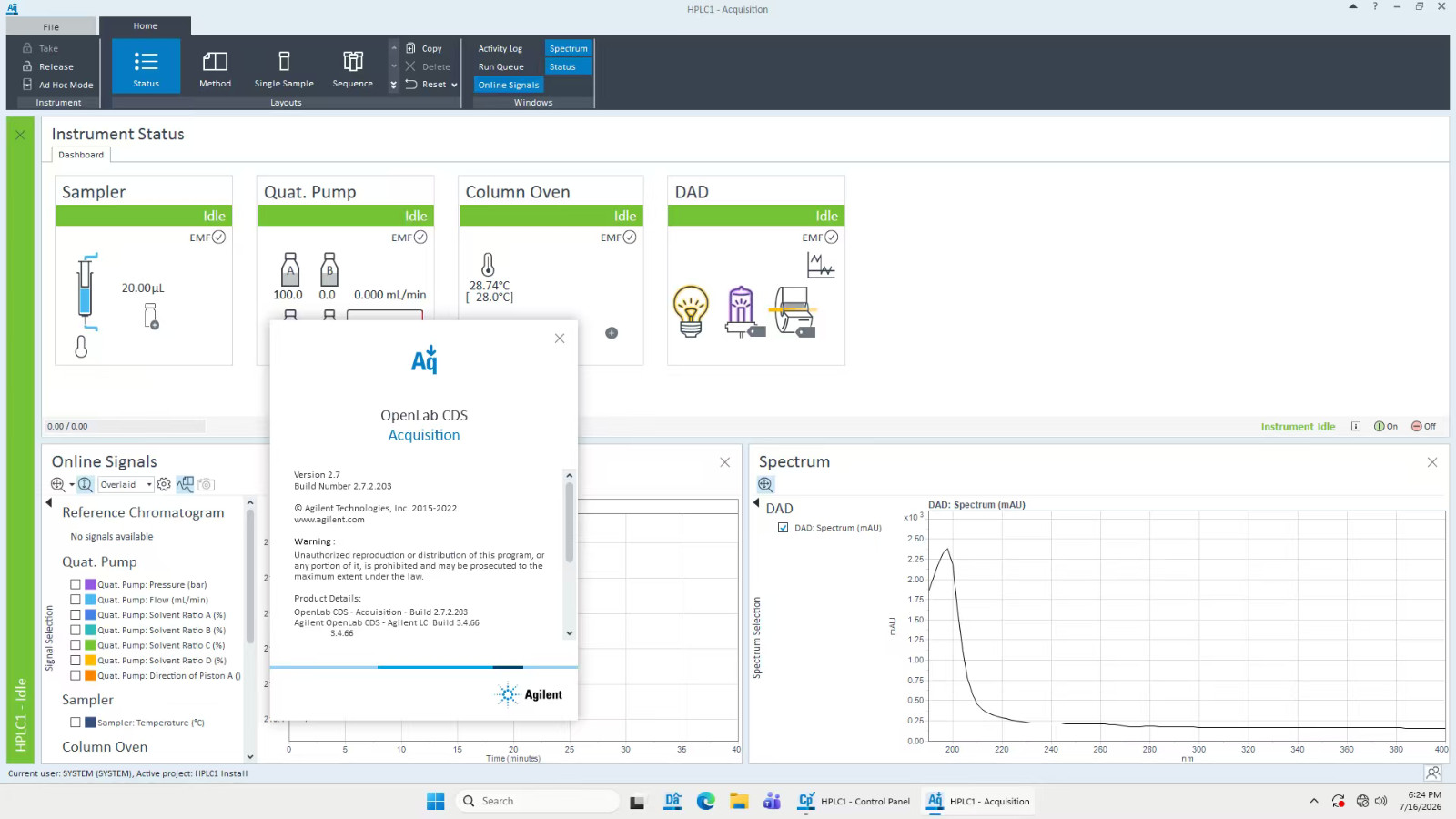Click the Copy layout command
The height and width of the screenshot is (819, 1456).
click(424, 48)
